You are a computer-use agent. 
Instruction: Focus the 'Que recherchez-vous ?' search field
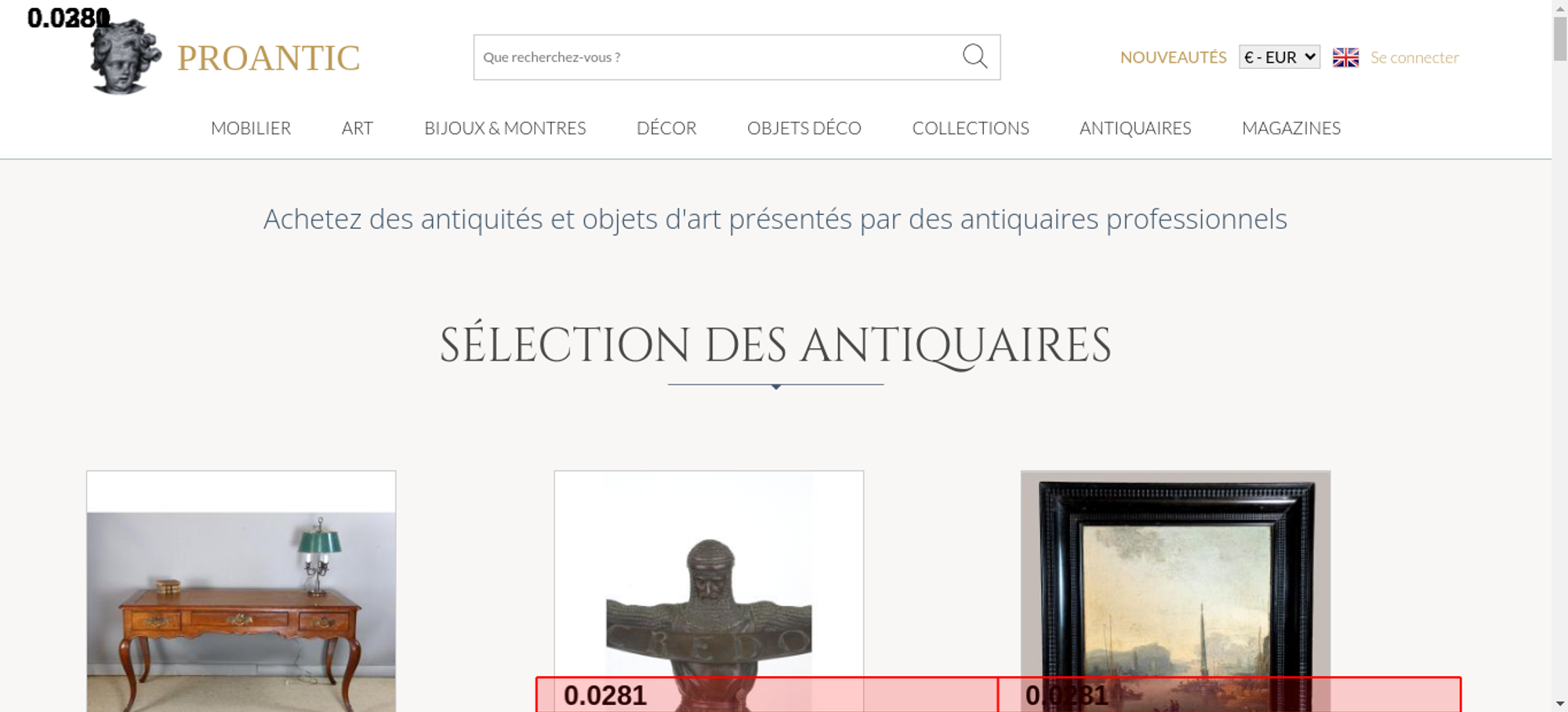click(x=713, y=57)
